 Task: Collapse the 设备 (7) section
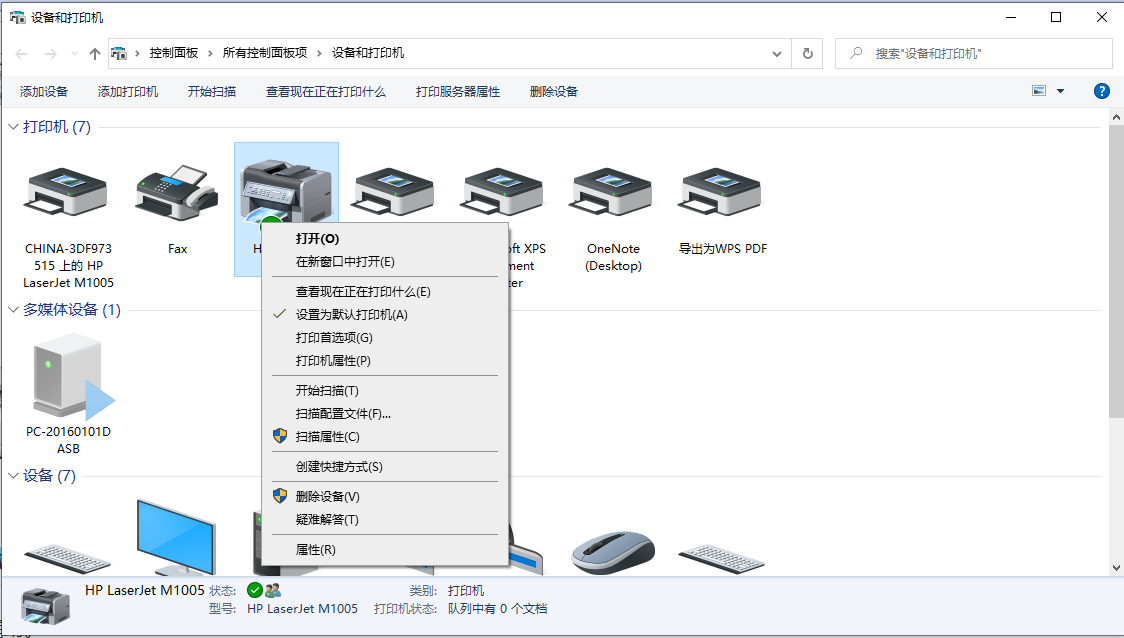click(x=11, y=476)
